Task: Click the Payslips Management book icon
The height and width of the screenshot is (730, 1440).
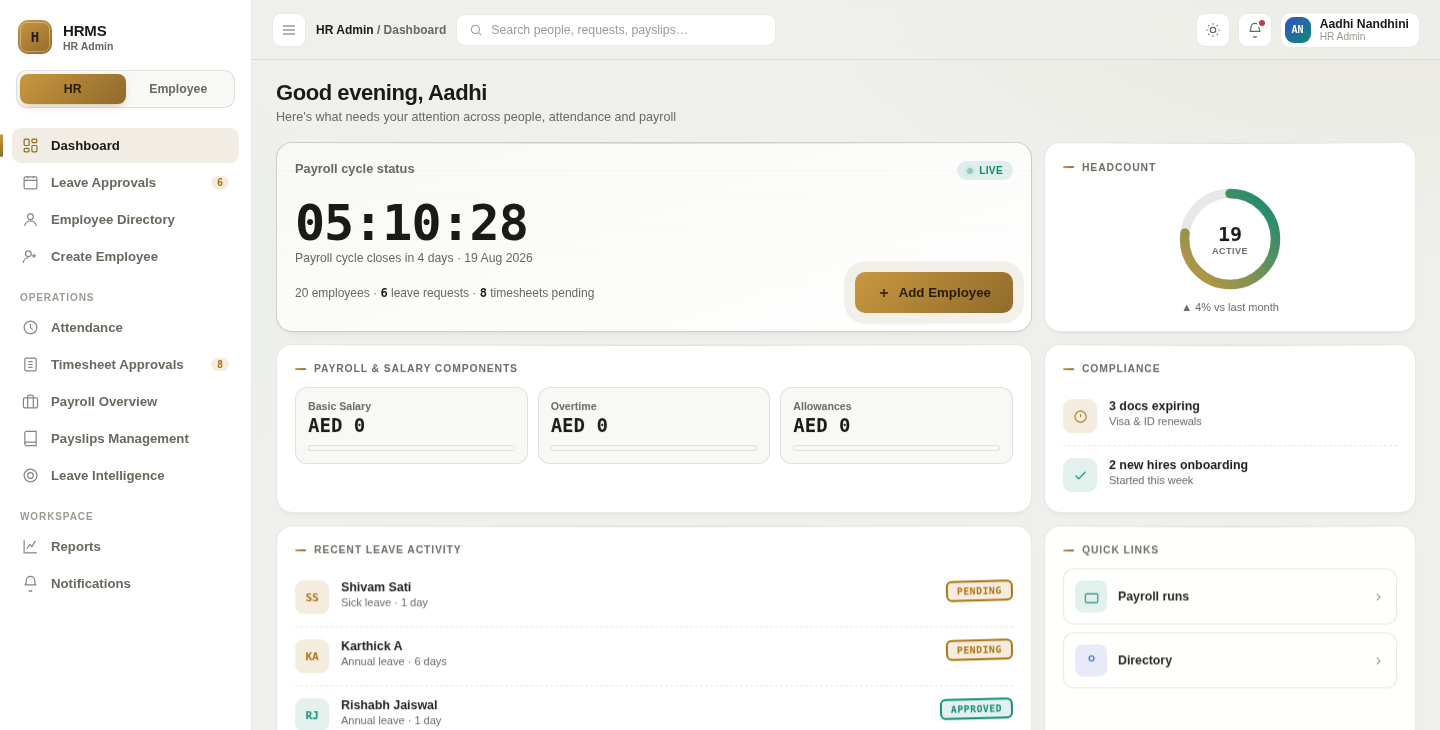Action: (x=30, y=438)
